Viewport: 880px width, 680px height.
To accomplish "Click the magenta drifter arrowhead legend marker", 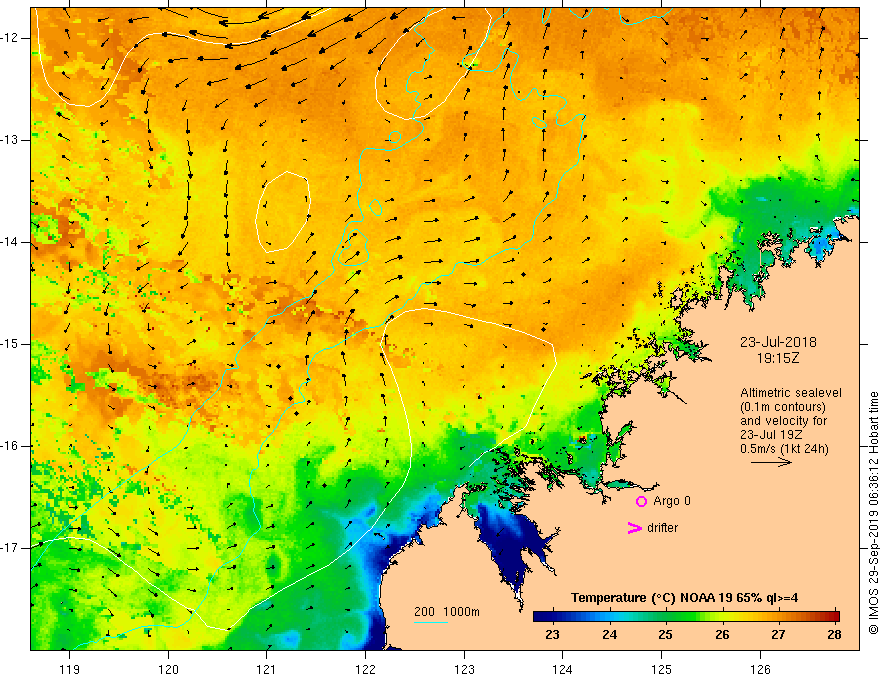I will (x=635, y=528).
